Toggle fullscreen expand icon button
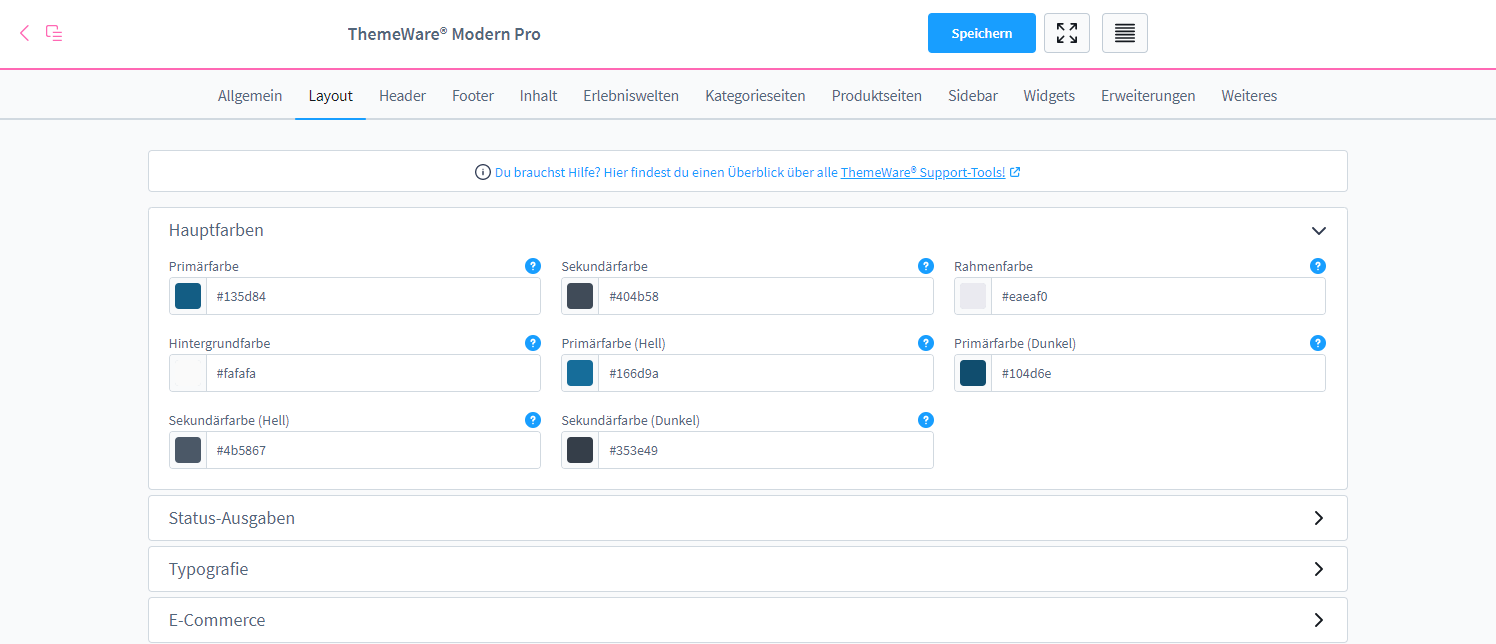The image size is (1496, 644). point(1067,33)
